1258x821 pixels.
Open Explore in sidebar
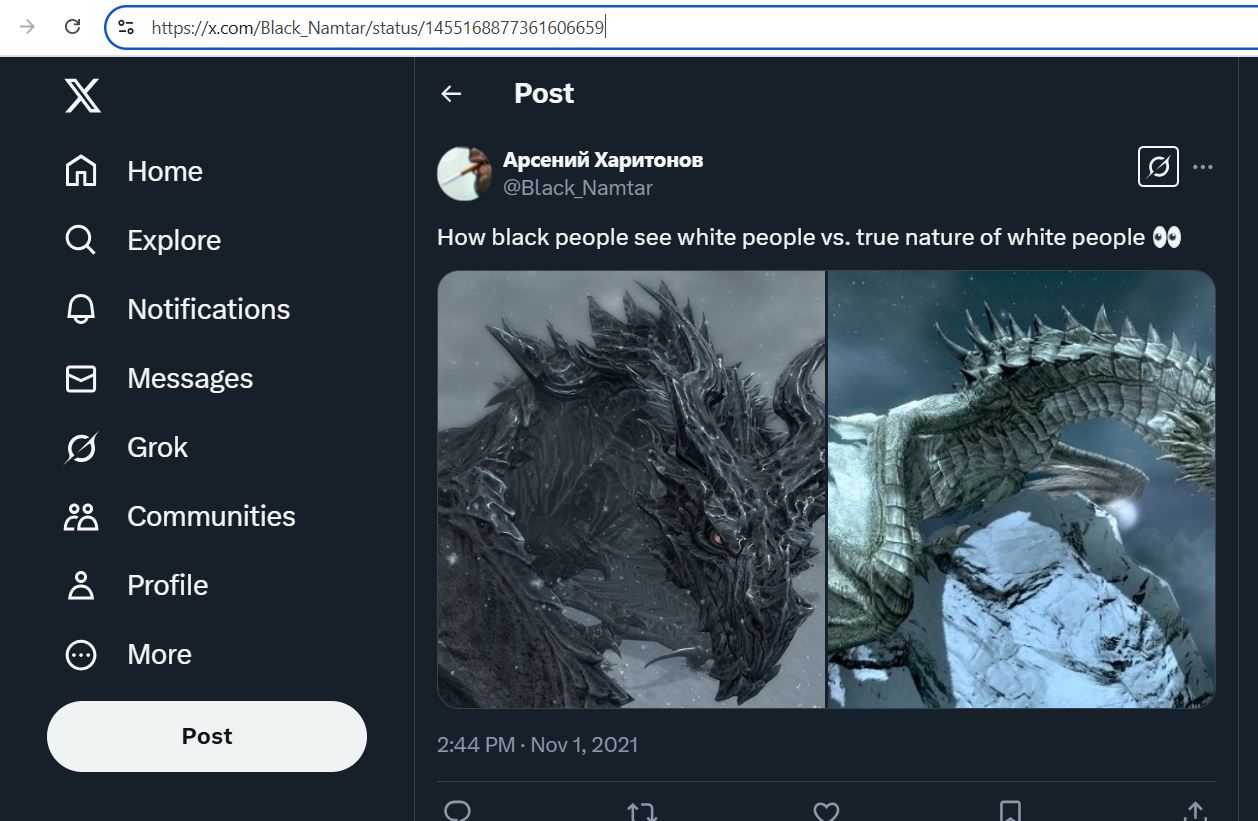coord(174,240)
